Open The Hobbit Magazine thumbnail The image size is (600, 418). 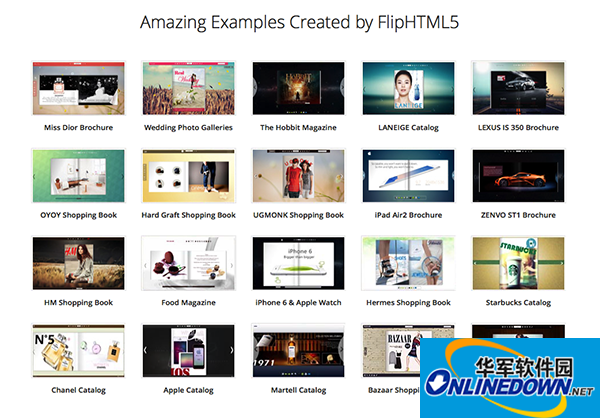coord(298,88)
